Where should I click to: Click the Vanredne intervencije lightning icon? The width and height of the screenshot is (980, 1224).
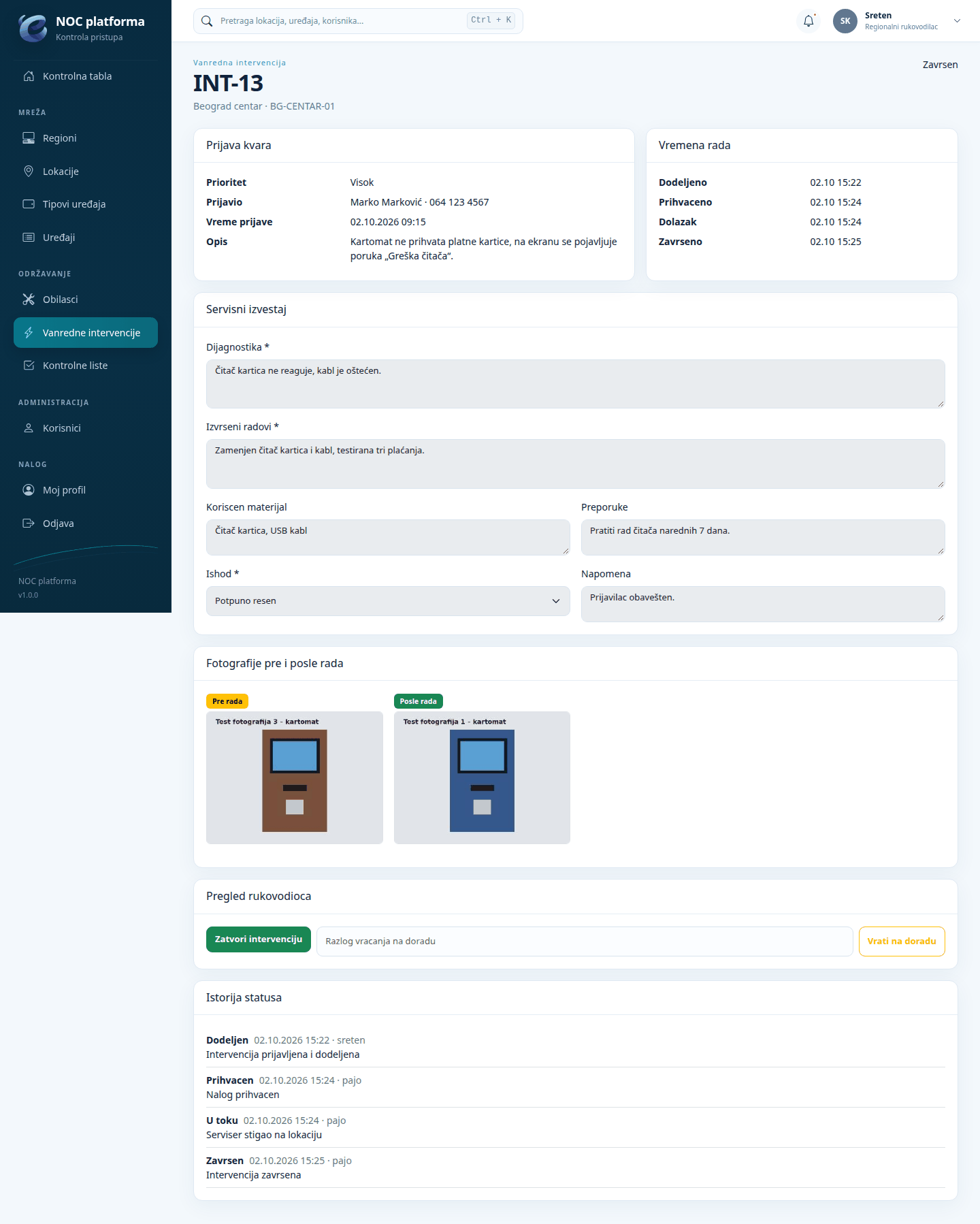click(29, 333)
